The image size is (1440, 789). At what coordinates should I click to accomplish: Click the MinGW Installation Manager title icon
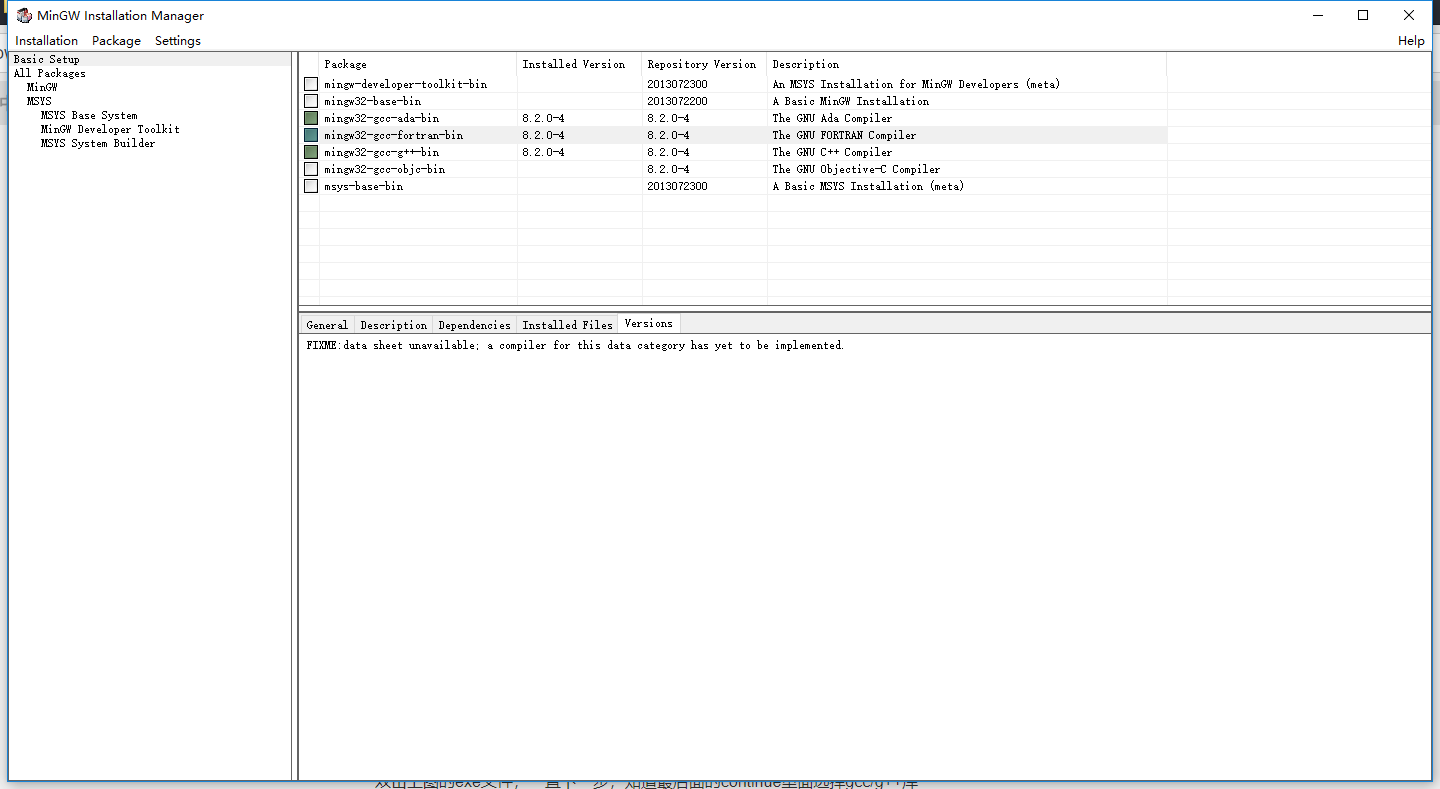24,15
